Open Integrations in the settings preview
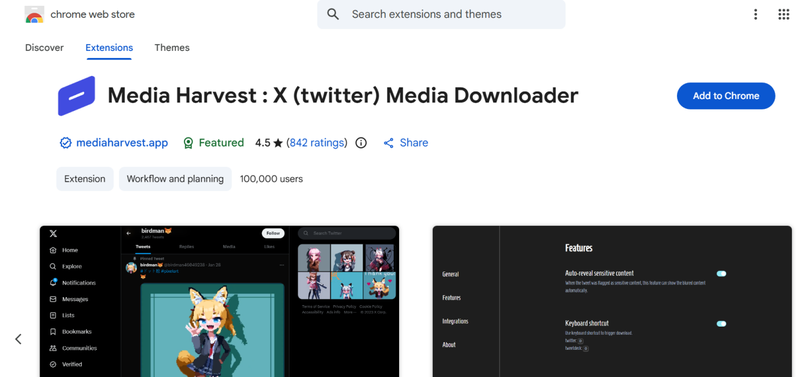The height and width of the screenshot is (377, 800). click(x=455, y=321)
